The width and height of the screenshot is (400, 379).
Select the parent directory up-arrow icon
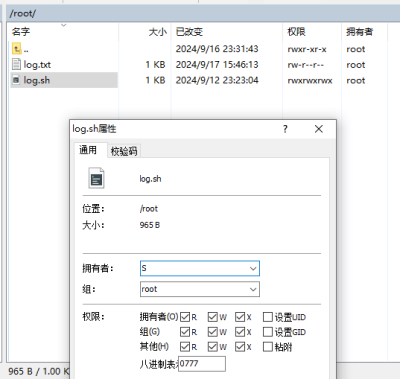[x=17, y=49]
